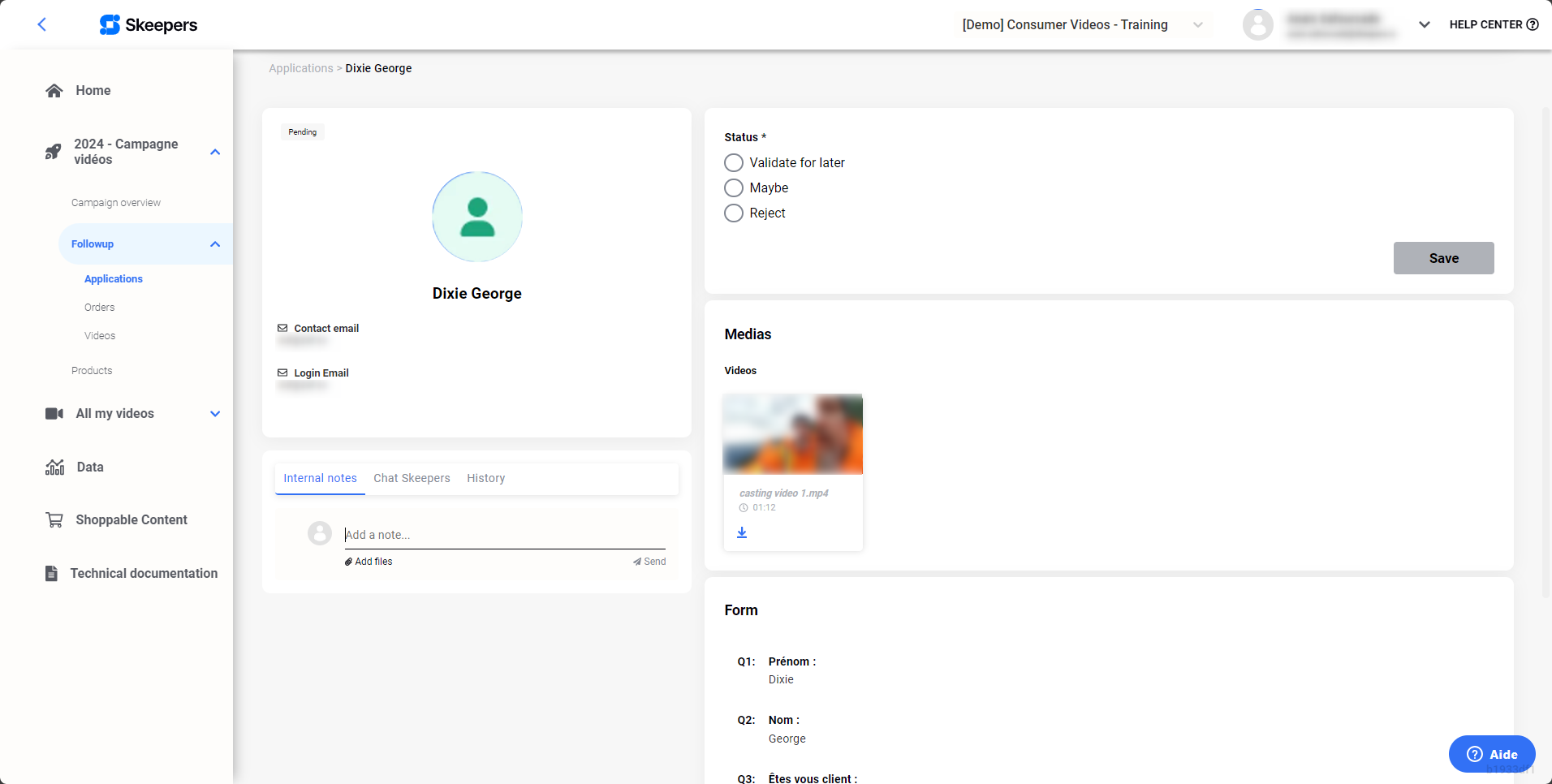Switch to the Chat Skeepers tab
Screen dimensions: 1552x784
point(412,478)
